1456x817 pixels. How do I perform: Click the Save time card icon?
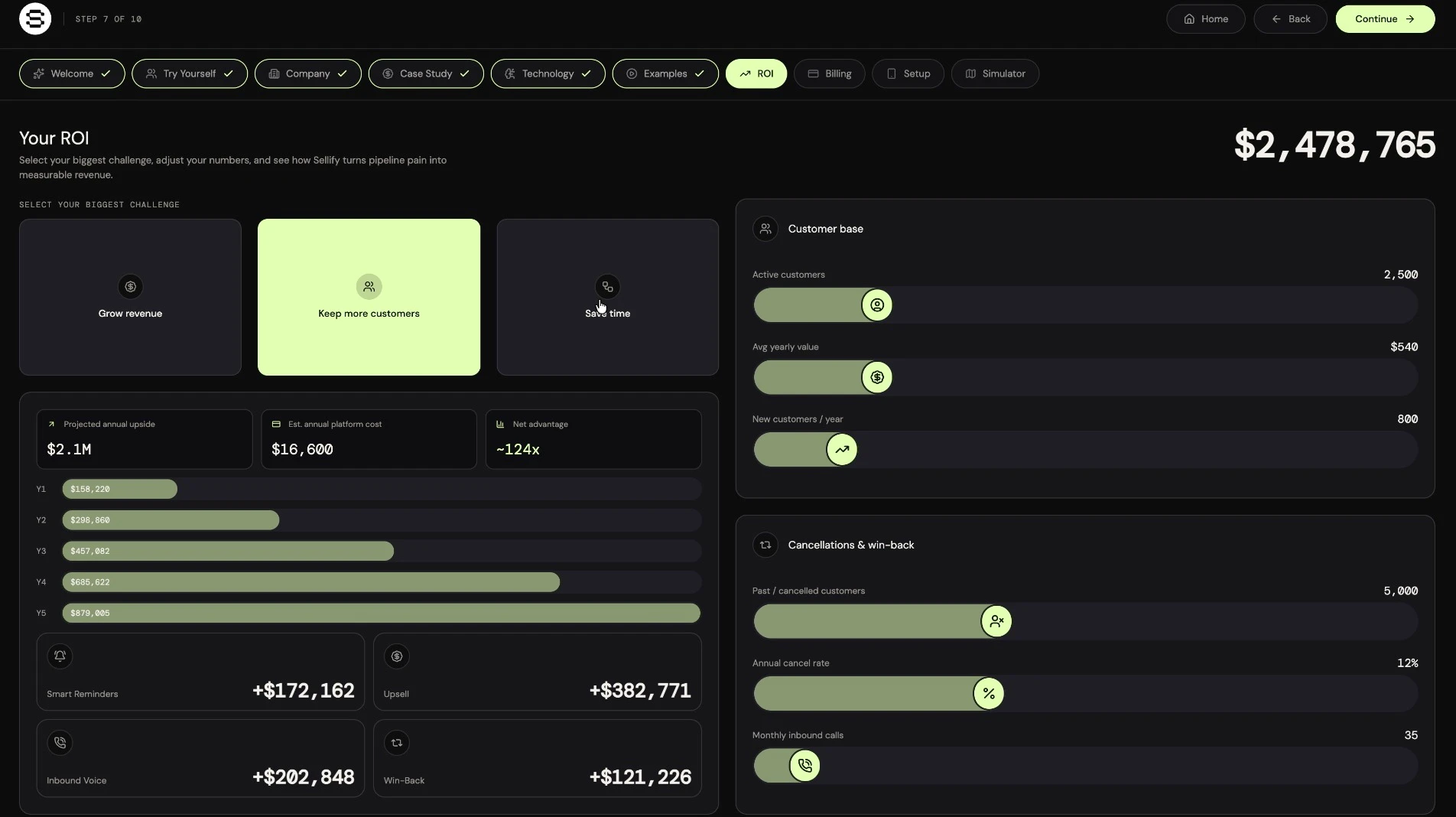pyautogui.click(x=607, y=286)
